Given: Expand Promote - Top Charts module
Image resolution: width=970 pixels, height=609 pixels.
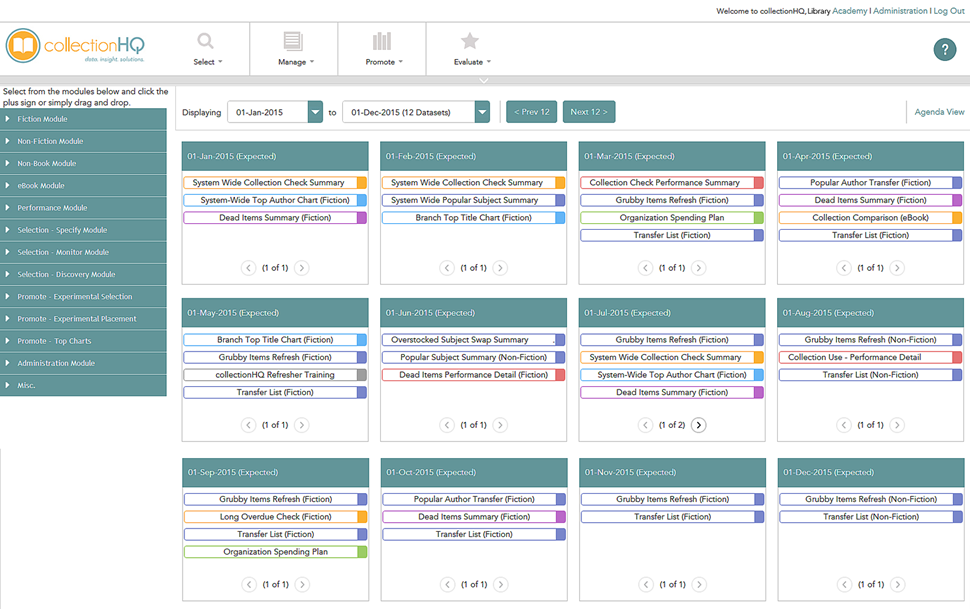Looking at the screenshot, I should click(83, 341).
